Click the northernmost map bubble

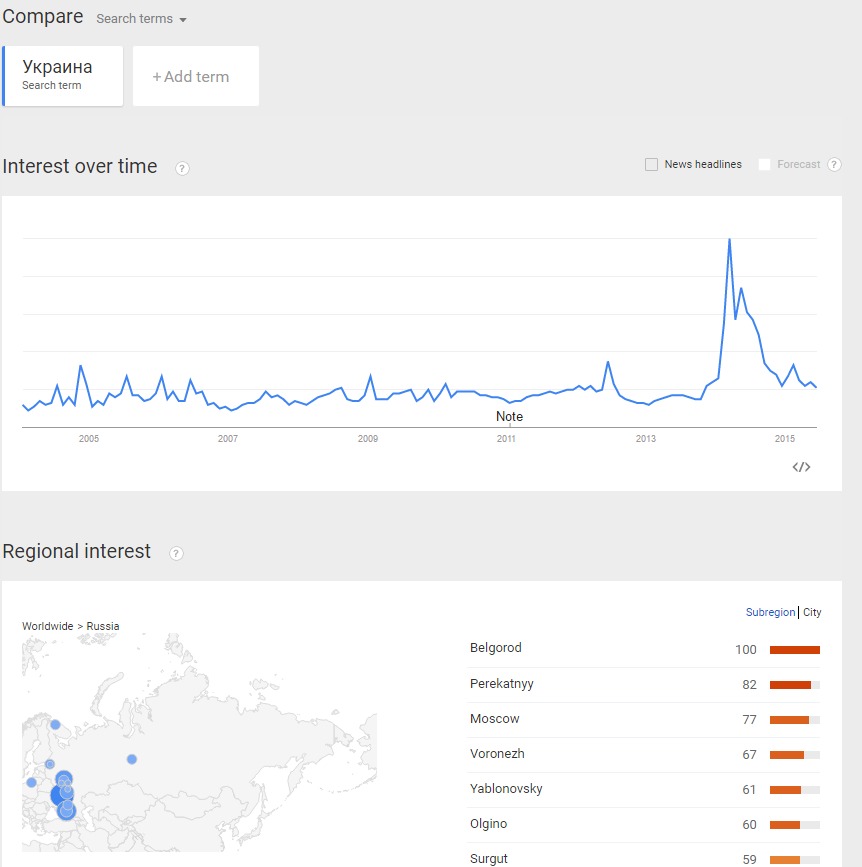point(55,724)
